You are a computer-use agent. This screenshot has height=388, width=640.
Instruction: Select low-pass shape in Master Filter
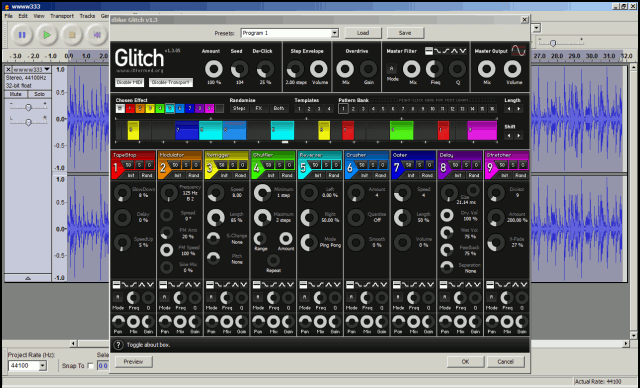tap(438, 51)
